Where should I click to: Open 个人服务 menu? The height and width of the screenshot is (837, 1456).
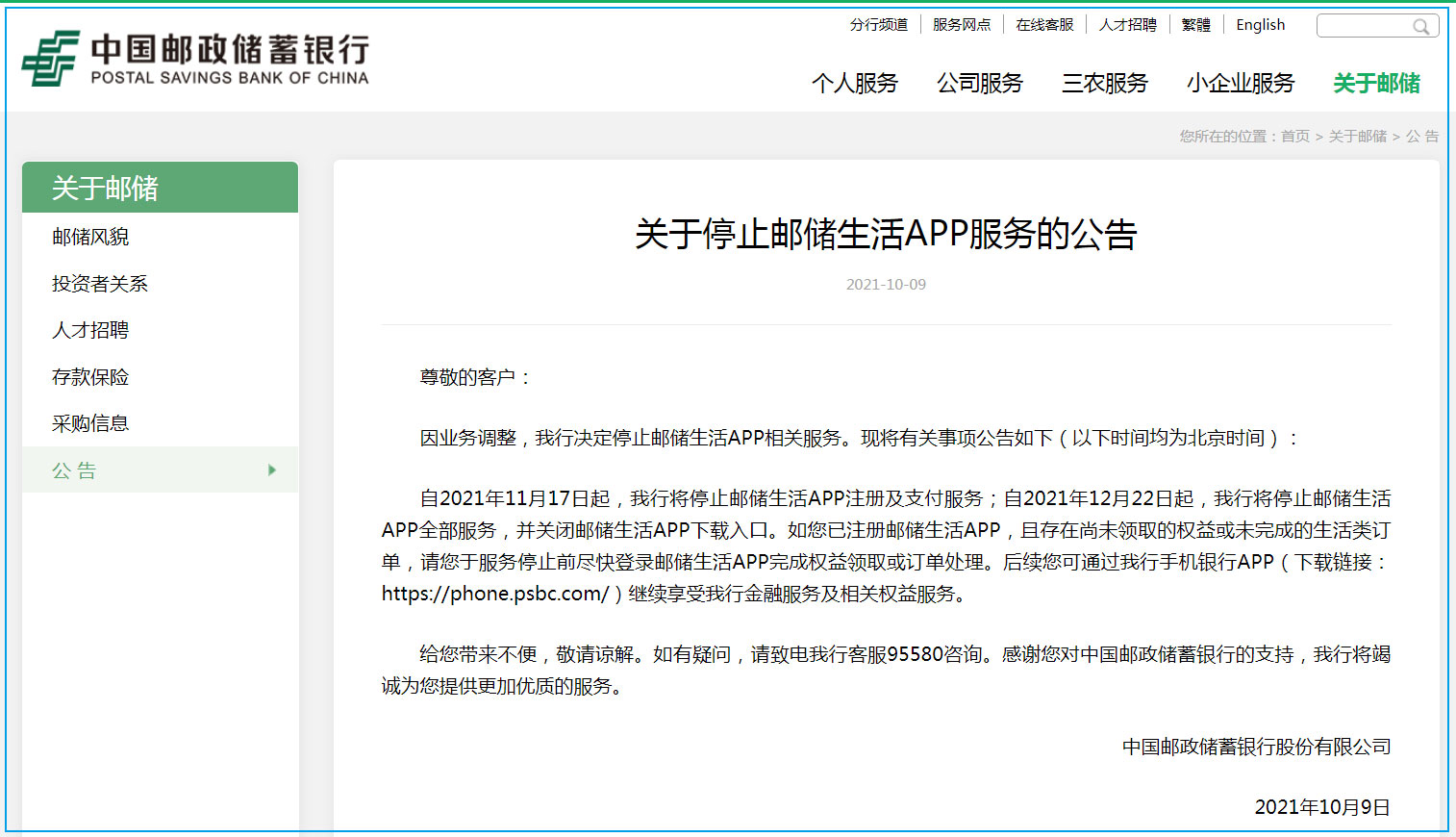855,84
